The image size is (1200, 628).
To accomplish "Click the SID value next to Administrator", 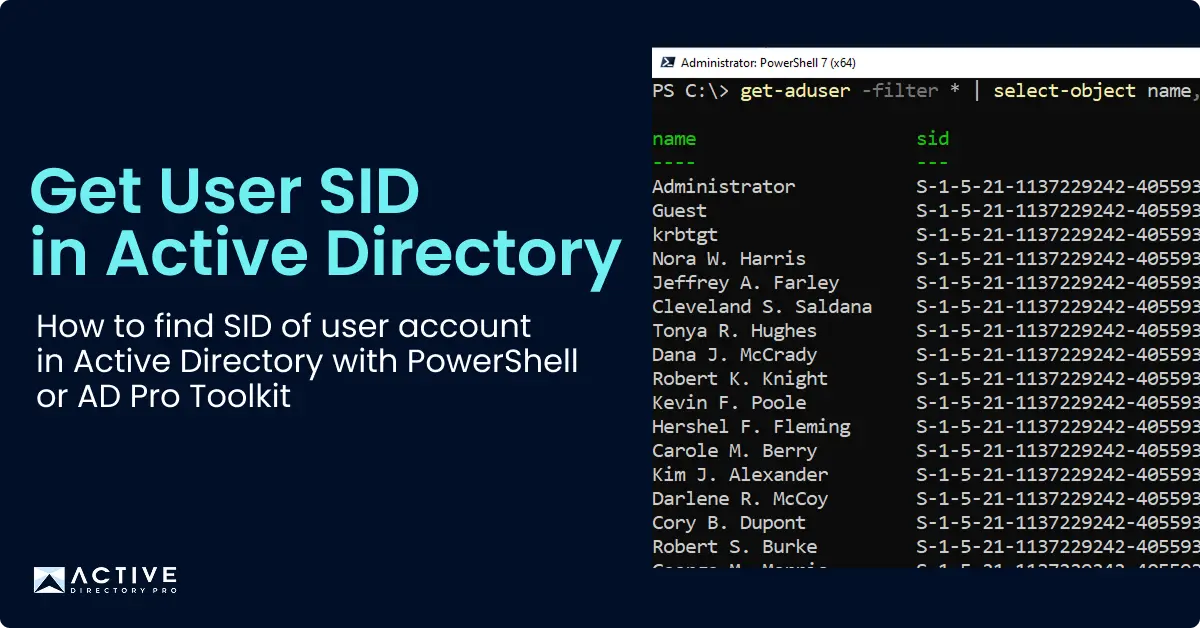I will [x=1058, y=187].
